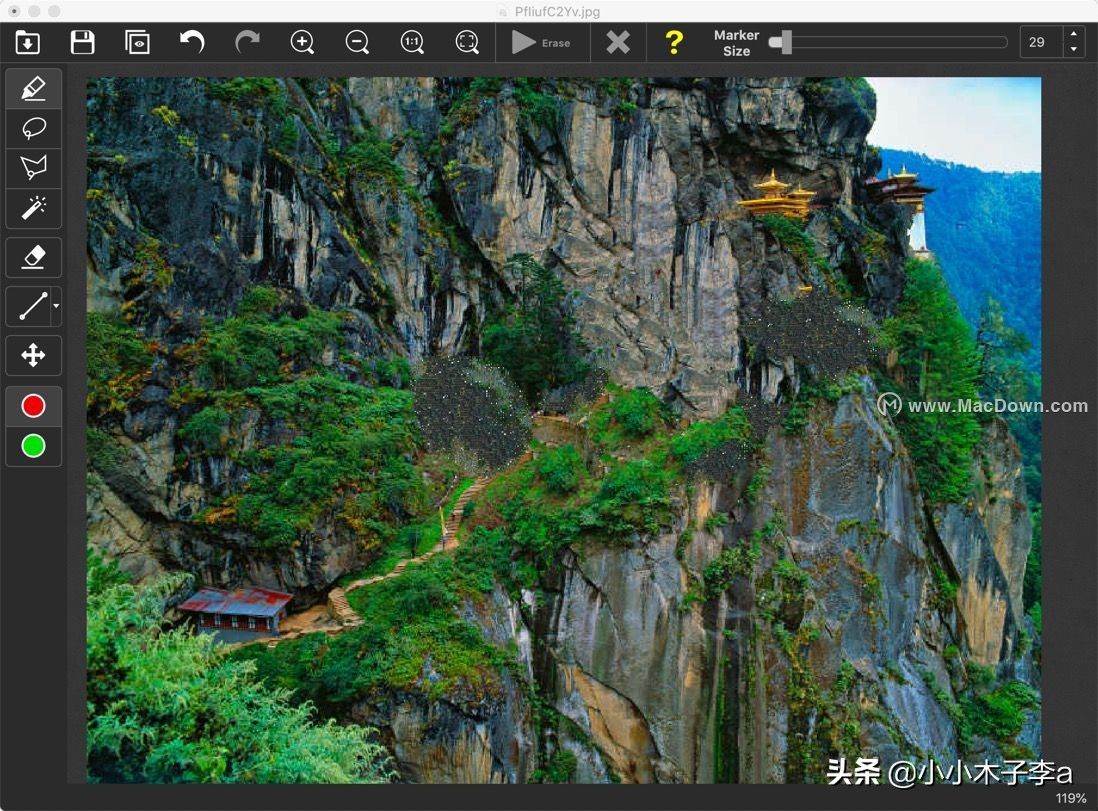Run the Erase inpainting process

[542, 42]
